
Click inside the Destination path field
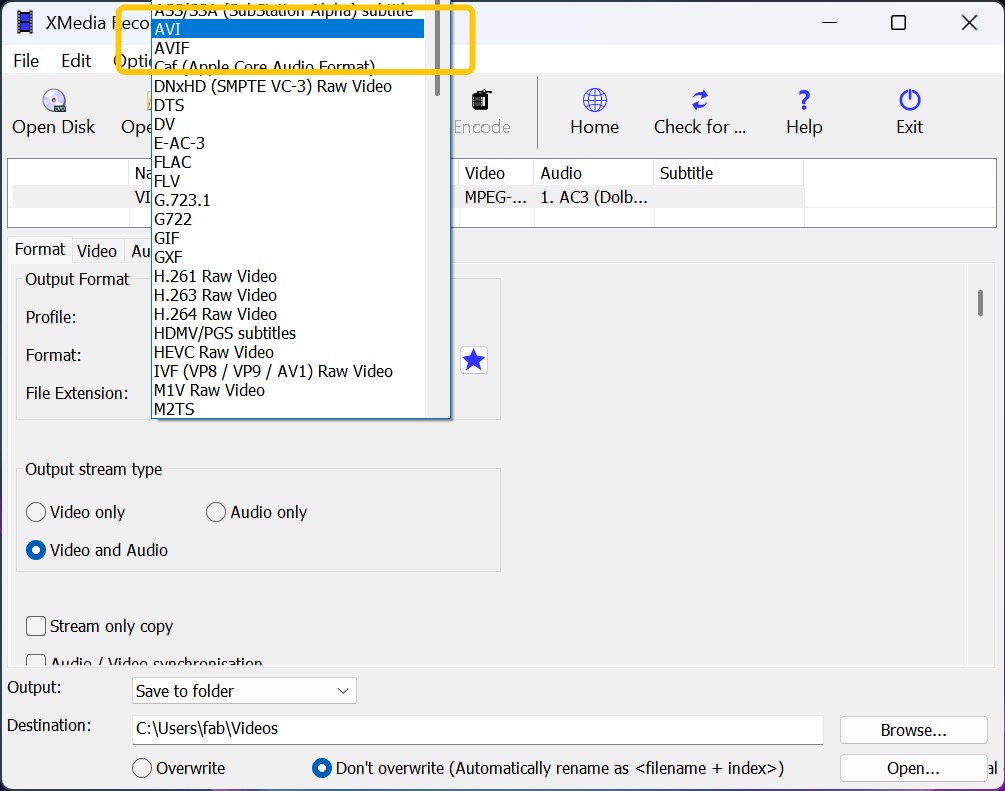pos(400,729)
